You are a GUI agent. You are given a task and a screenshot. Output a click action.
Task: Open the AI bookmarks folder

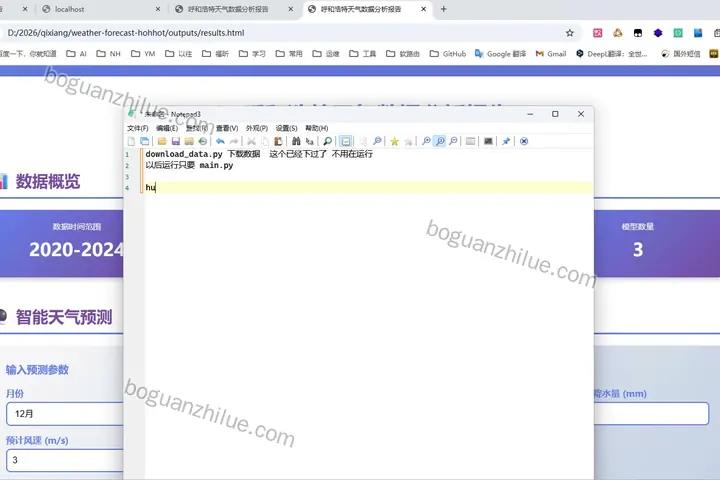[77, 54]
